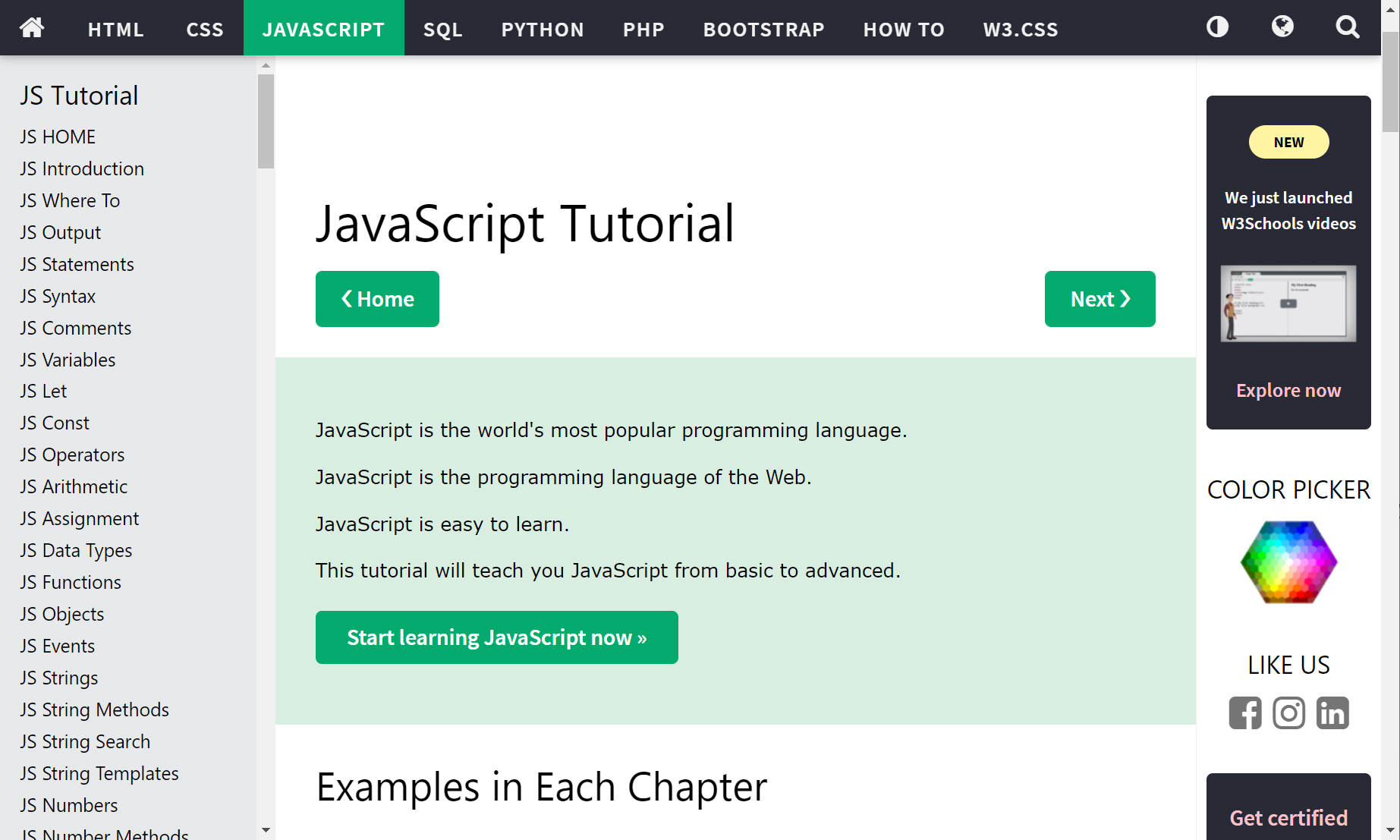Toggle dark mode contrast icon
1400x840 pixels.
coord(1217,27)
